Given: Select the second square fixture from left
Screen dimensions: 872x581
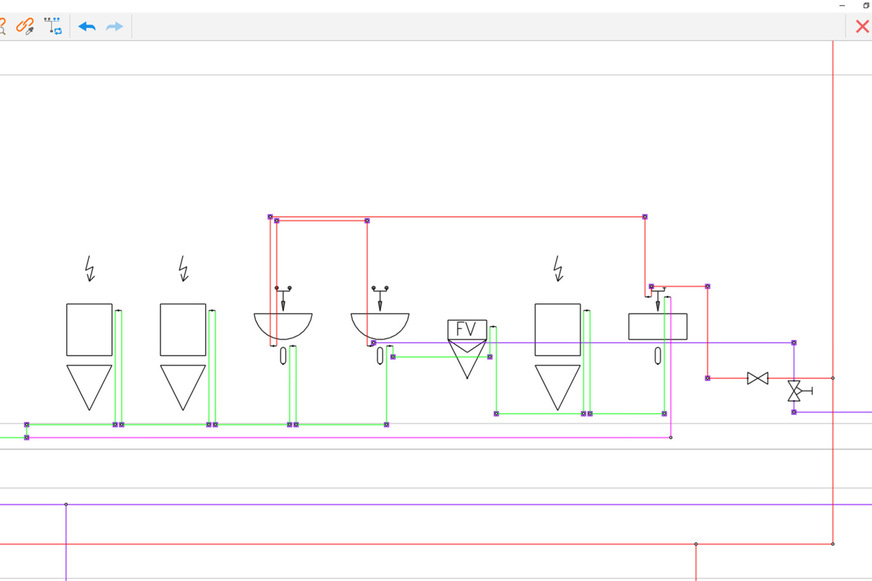Looking at the screenshot, I should pyautogui.click(x=183, y=330).
